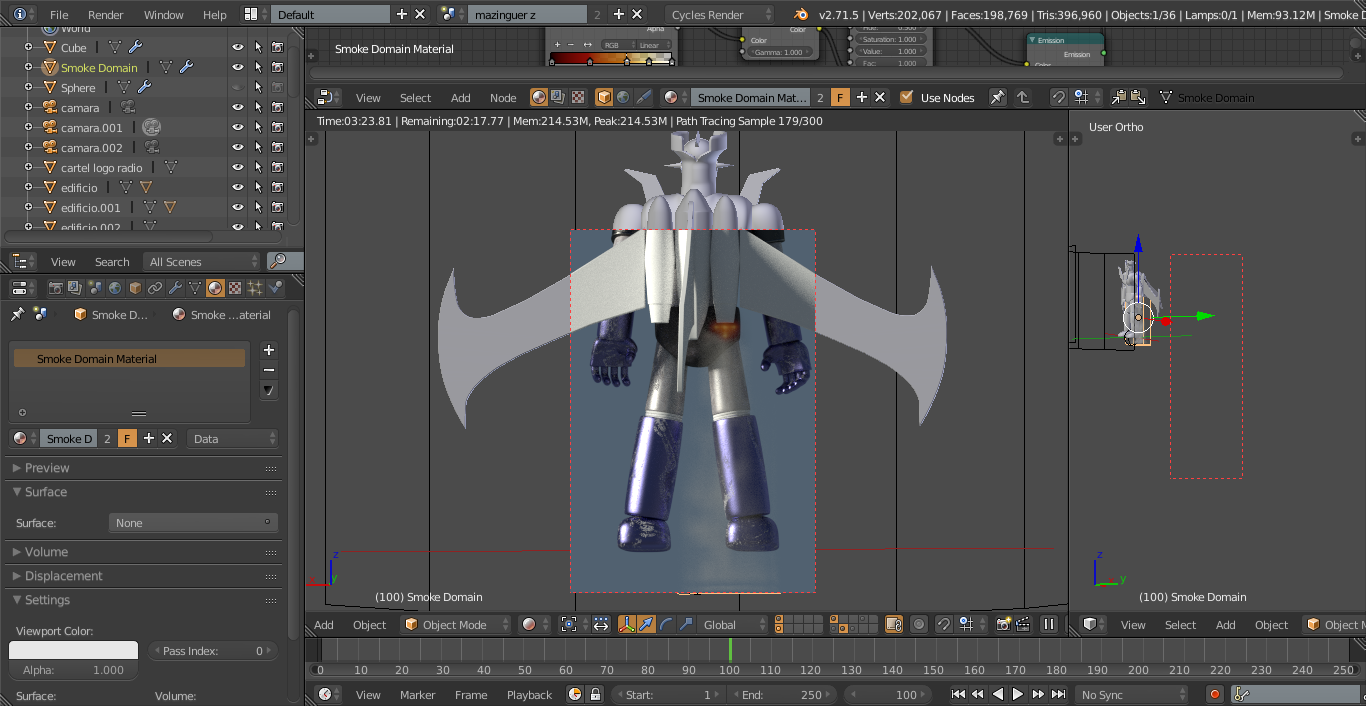Viewport: 1366px width, 706px height.
Task: Open the Help menu
Action: [215, 15]
